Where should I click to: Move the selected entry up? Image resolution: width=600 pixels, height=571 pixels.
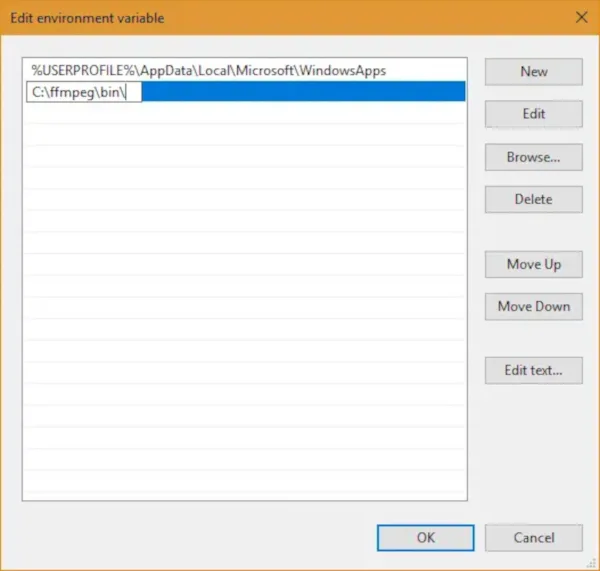[534, 264]
